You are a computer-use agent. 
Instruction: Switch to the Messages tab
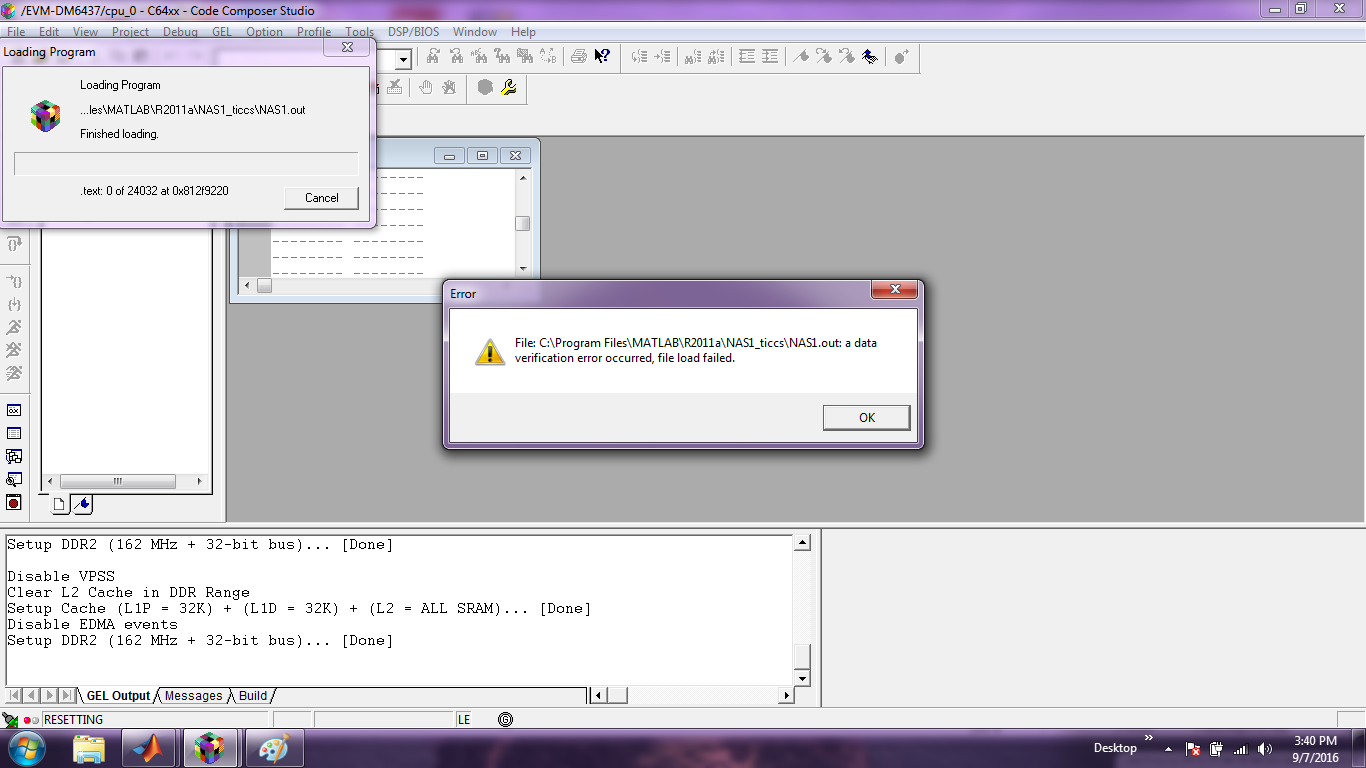(193, 696)
